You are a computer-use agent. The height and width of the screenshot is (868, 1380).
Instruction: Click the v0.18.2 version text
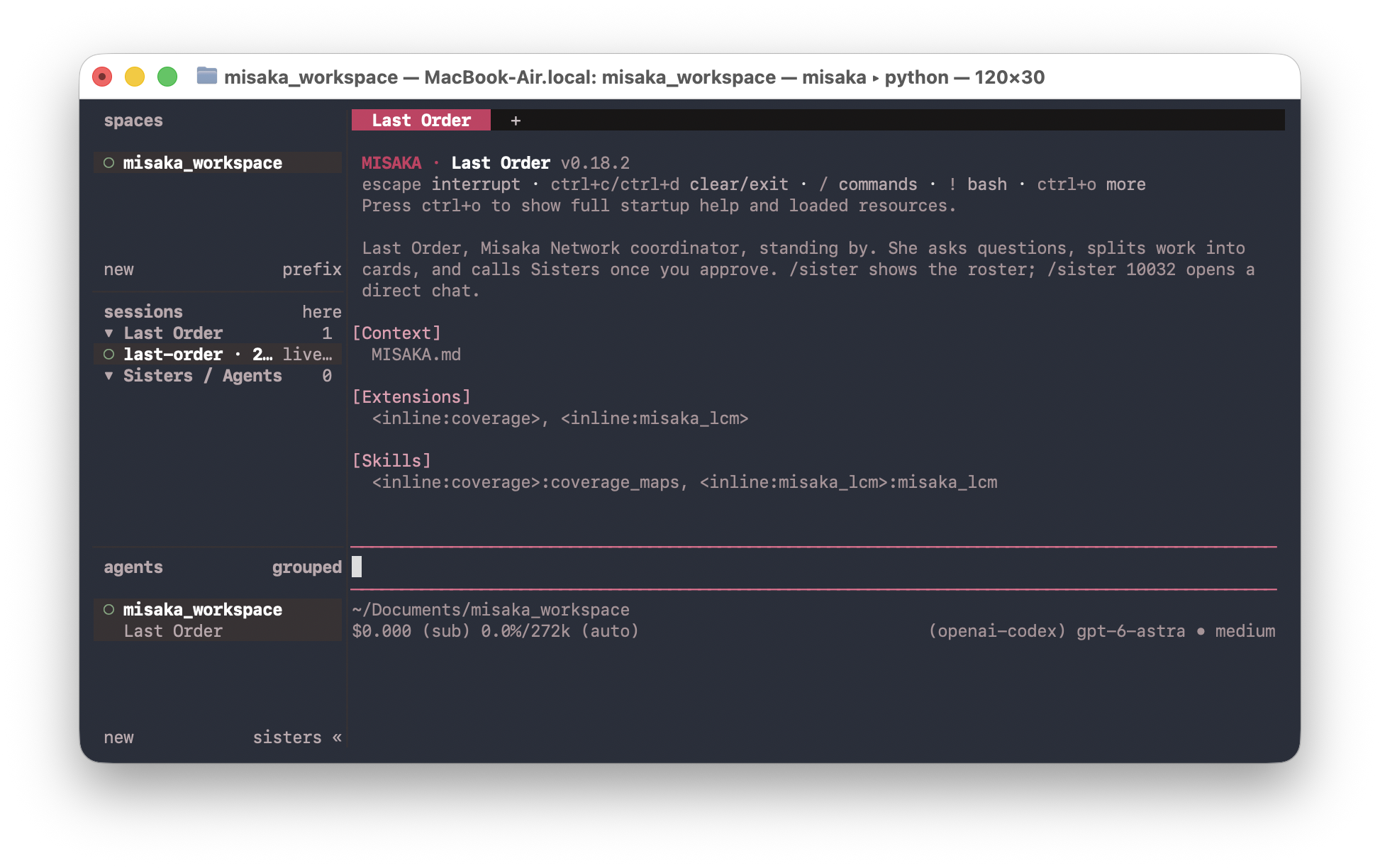(595, 163)
